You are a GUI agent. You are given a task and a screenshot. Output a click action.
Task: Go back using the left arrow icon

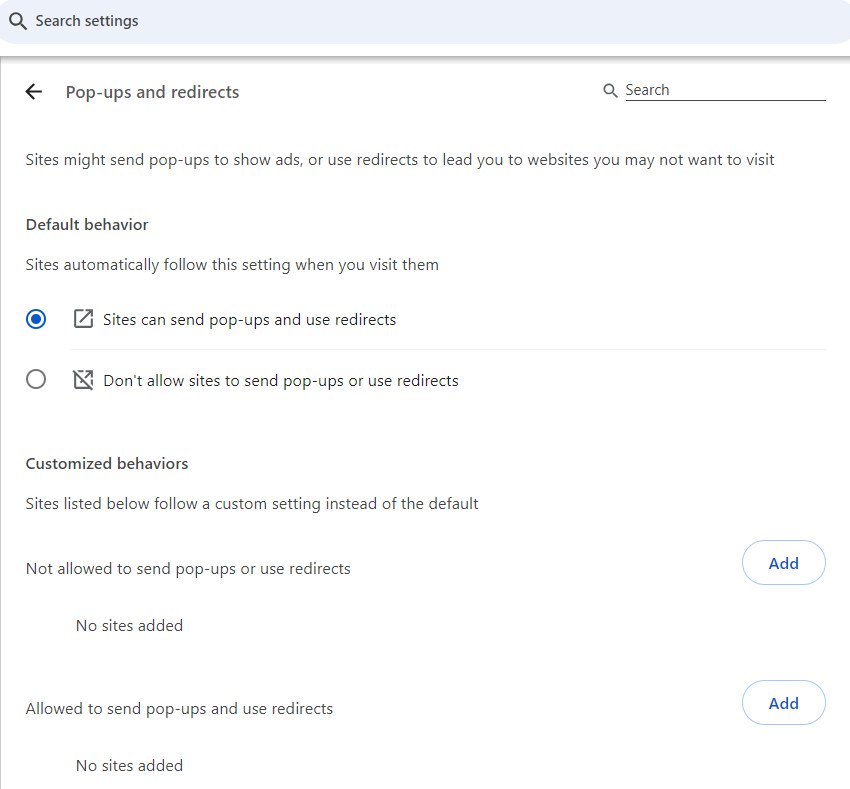point(34,92)
